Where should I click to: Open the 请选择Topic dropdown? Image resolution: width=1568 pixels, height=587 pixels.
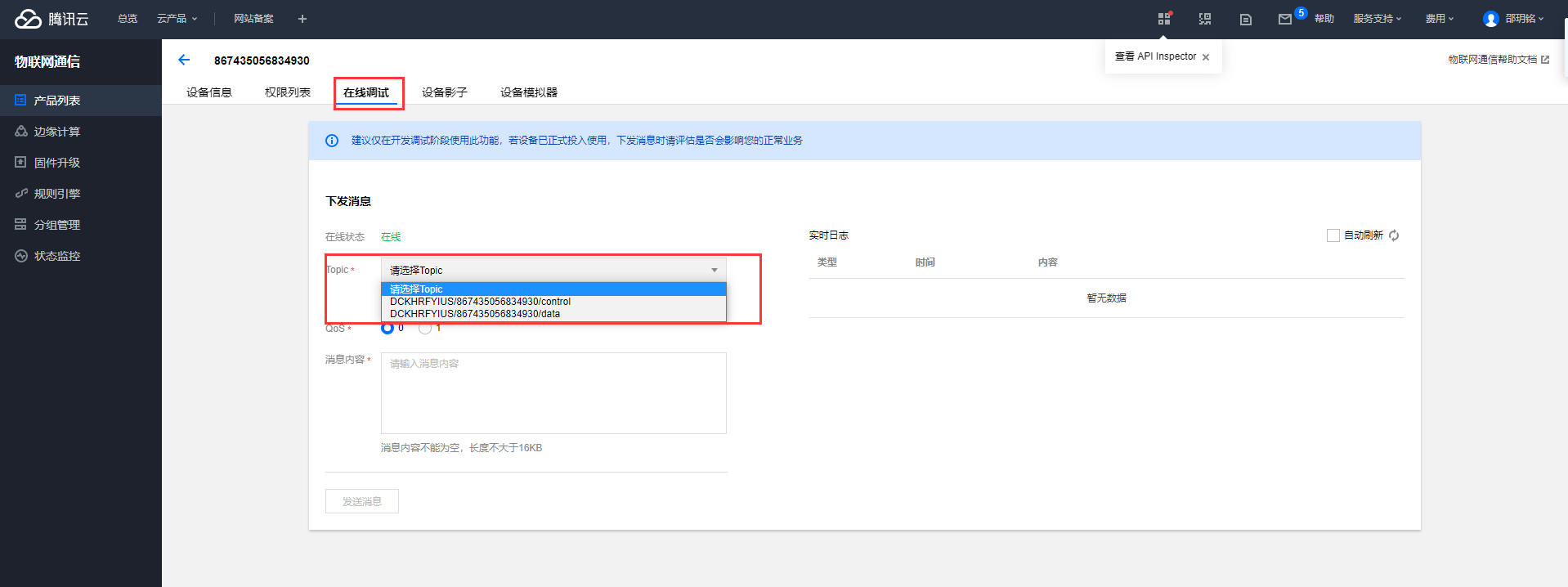click(x=553, y=270)
